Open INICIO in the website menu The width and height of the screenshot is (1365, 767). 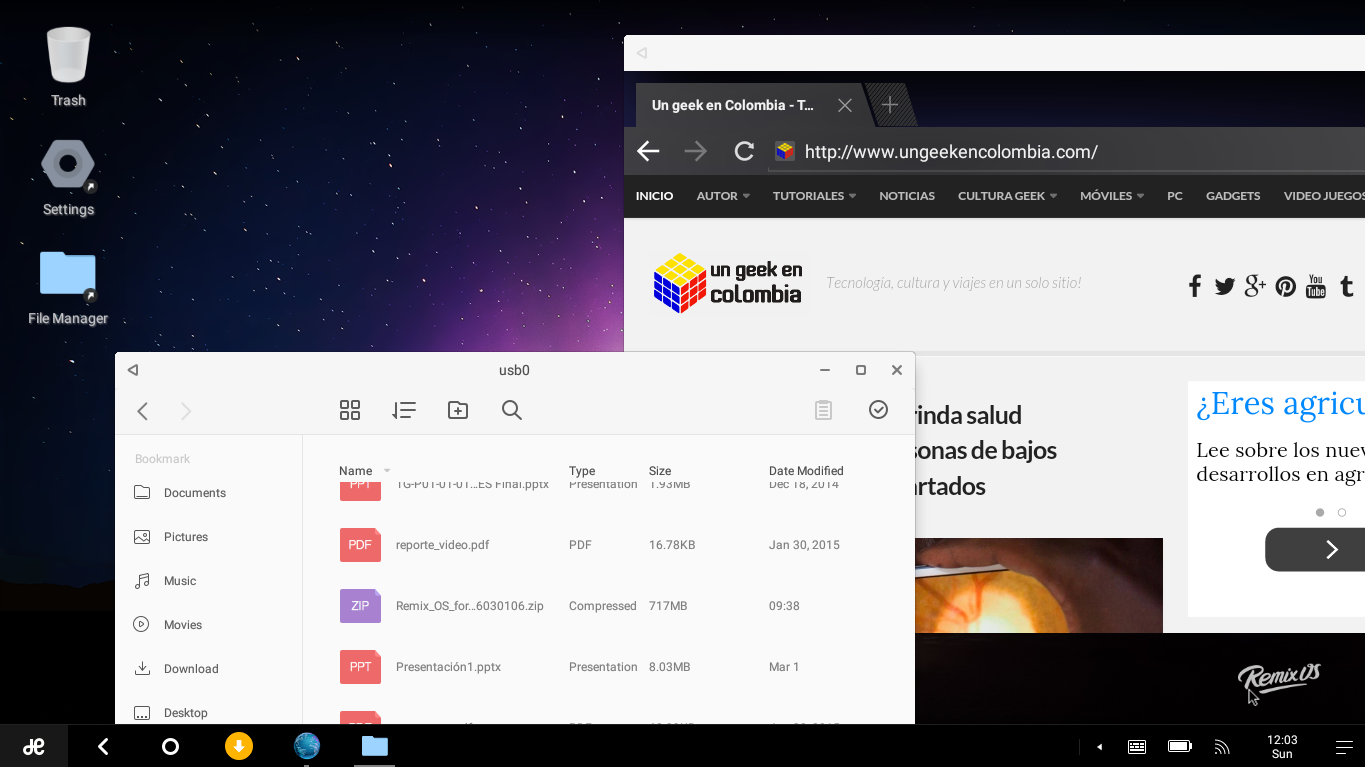(x=655, y=196)
